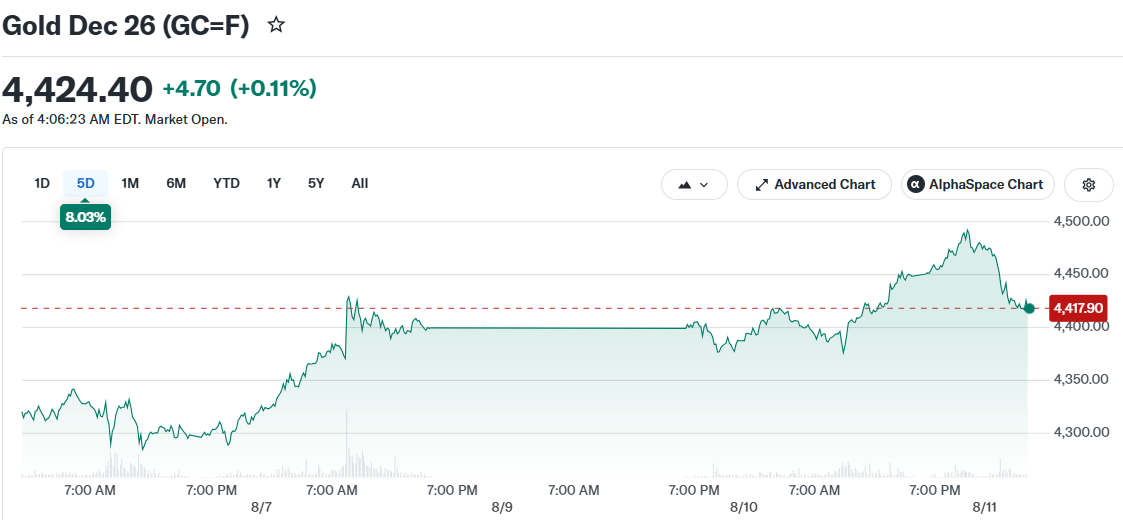Open the chart type dropdown
Image resolution: width=1123 pixels, height=520 pixels.
(694, 185)
